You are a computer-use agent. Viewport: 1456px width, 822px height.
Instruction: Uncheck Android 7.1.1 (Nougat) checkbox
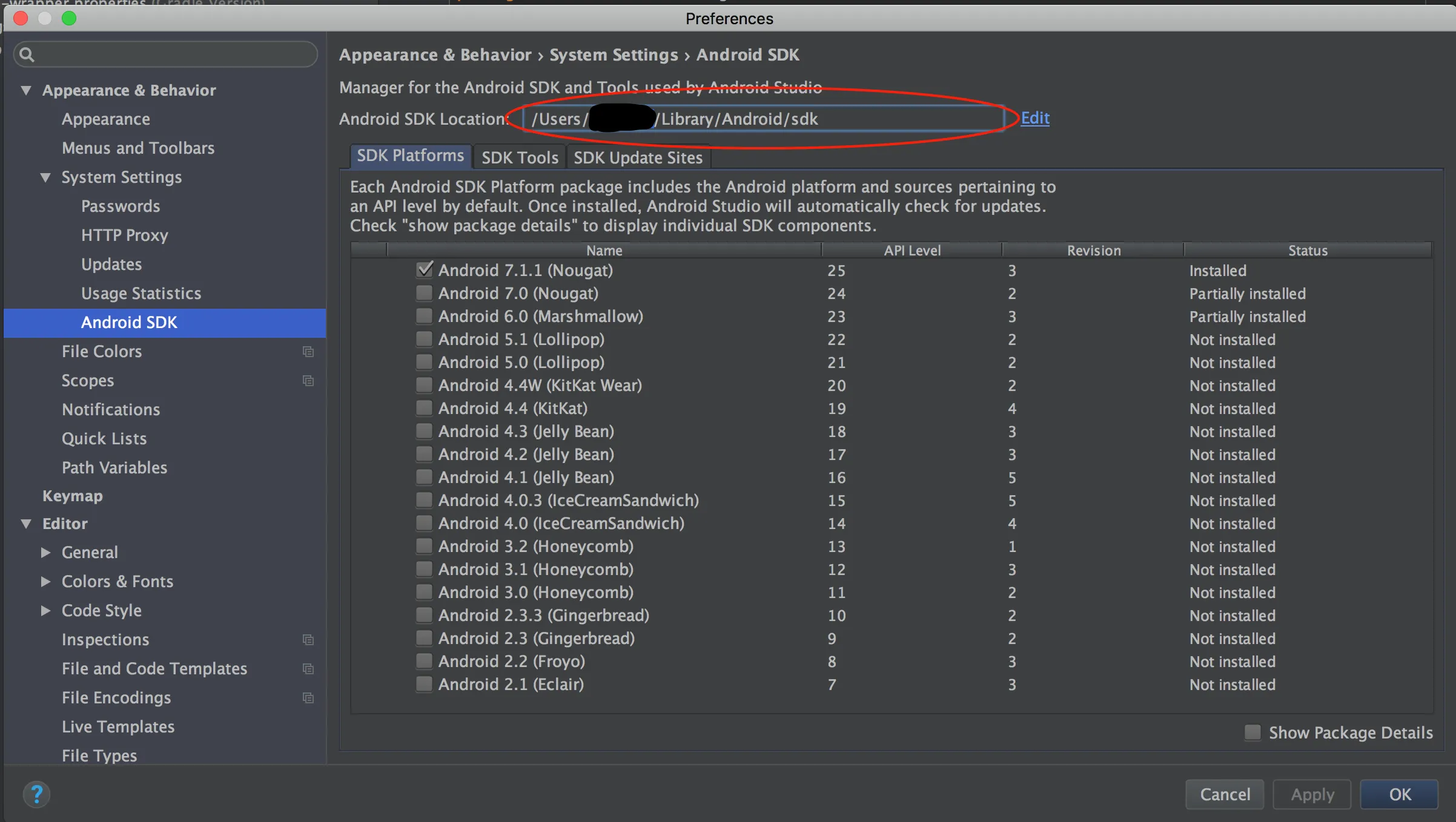coord(425,270)
